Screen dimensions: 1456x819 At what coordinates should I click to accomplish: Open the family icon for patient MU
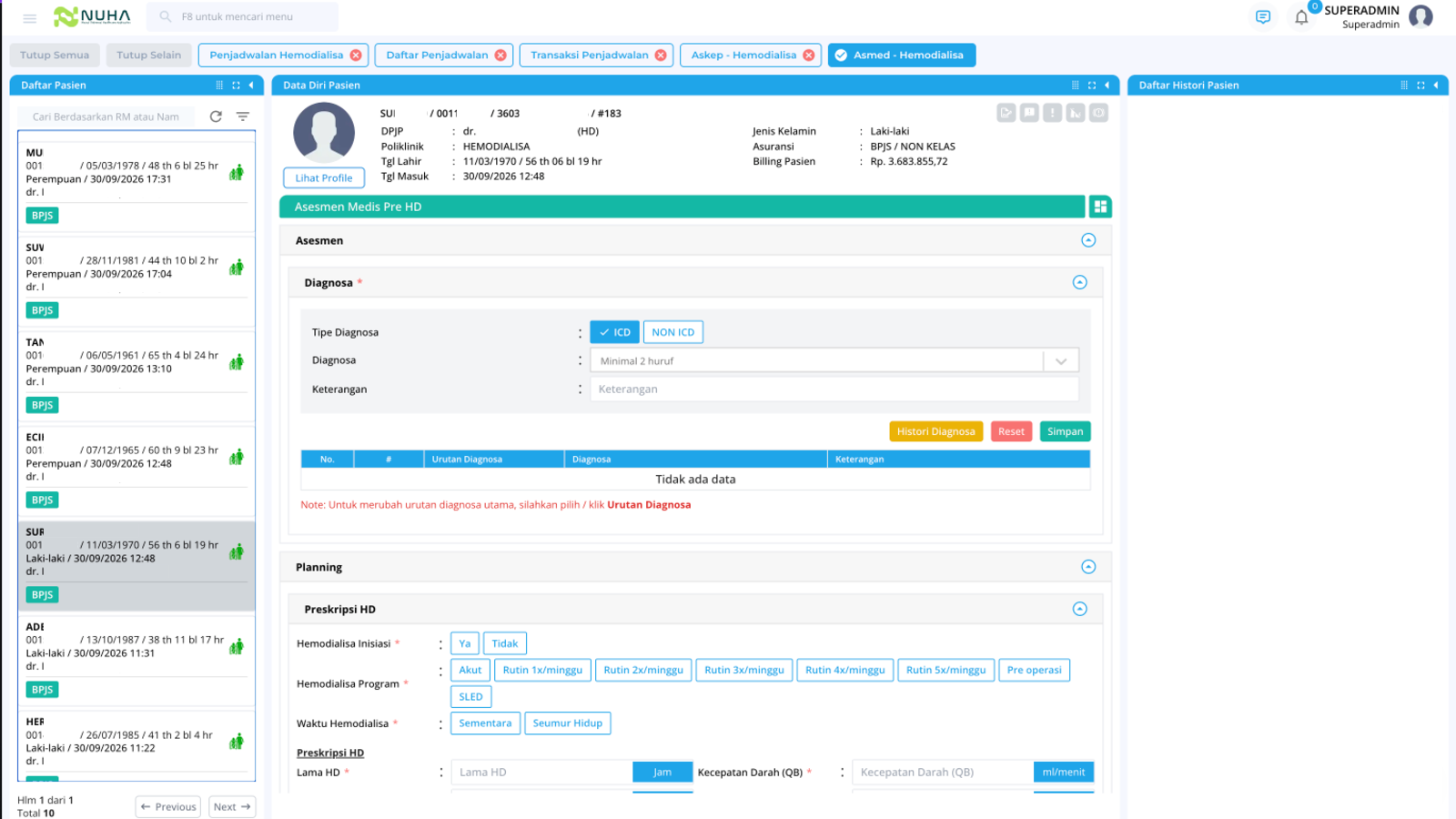click(237, 172)
